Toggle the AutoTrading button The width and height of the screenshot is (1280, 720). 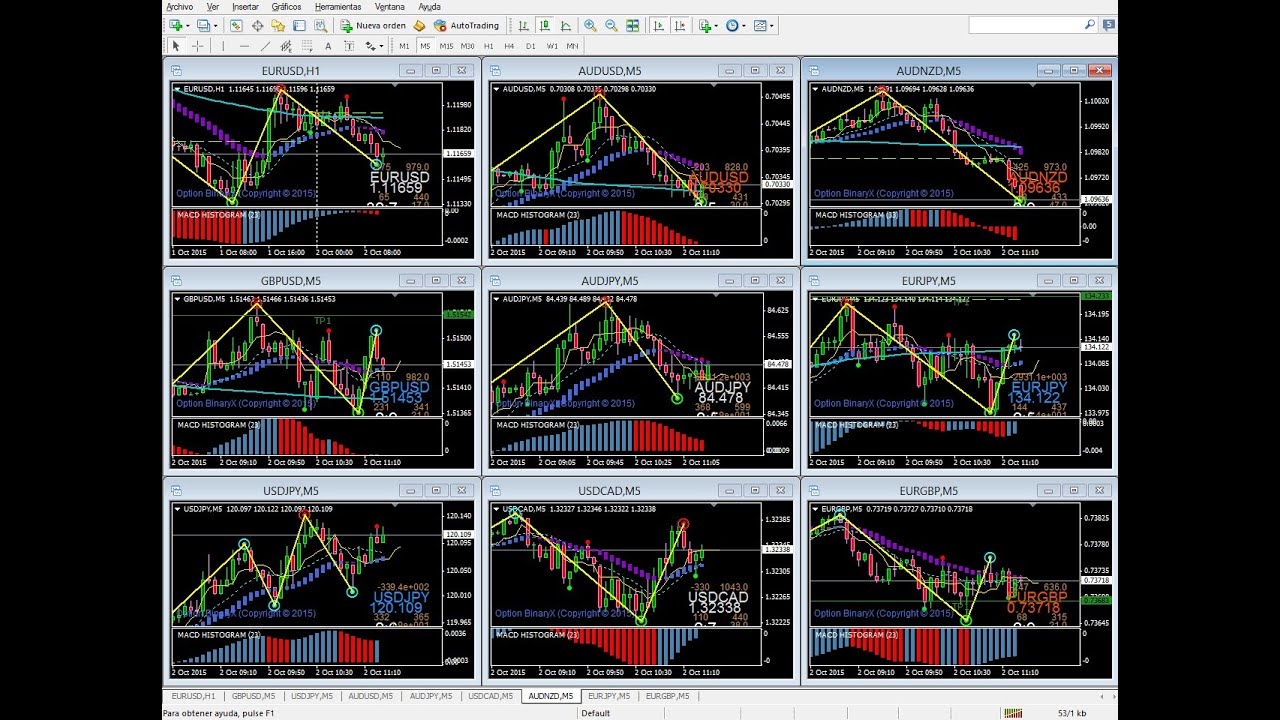click(x=466, y=25)
